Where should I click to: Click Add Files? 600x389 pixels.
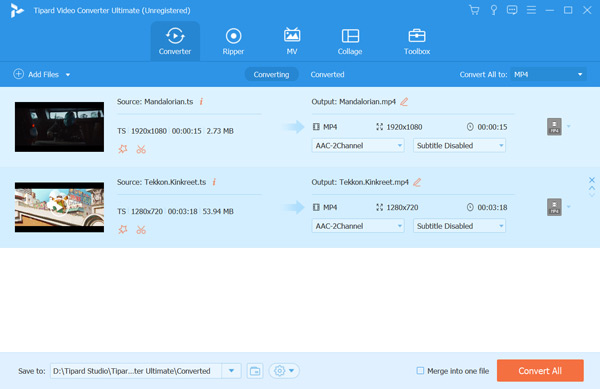tap(42, 75)
